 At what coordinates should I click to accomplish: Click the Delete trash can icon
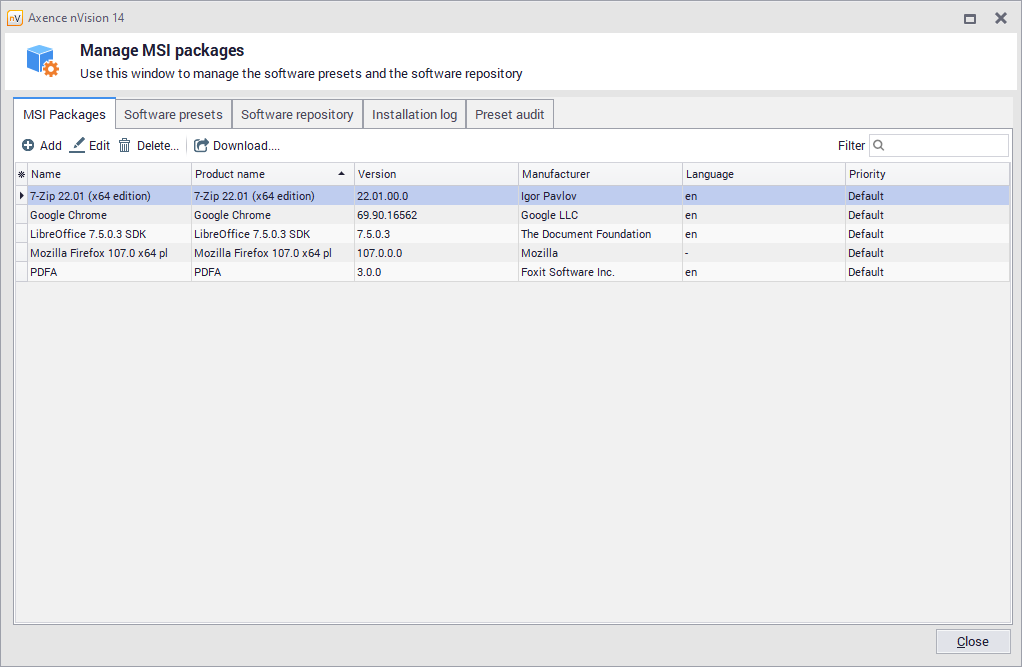[125, 146]
